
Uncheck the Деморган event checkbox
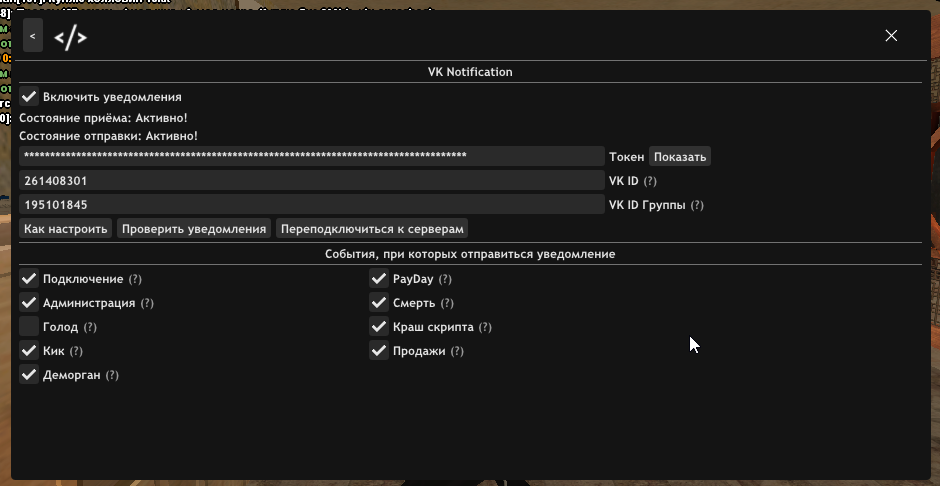pyautogui.click(x=29, y=375)
